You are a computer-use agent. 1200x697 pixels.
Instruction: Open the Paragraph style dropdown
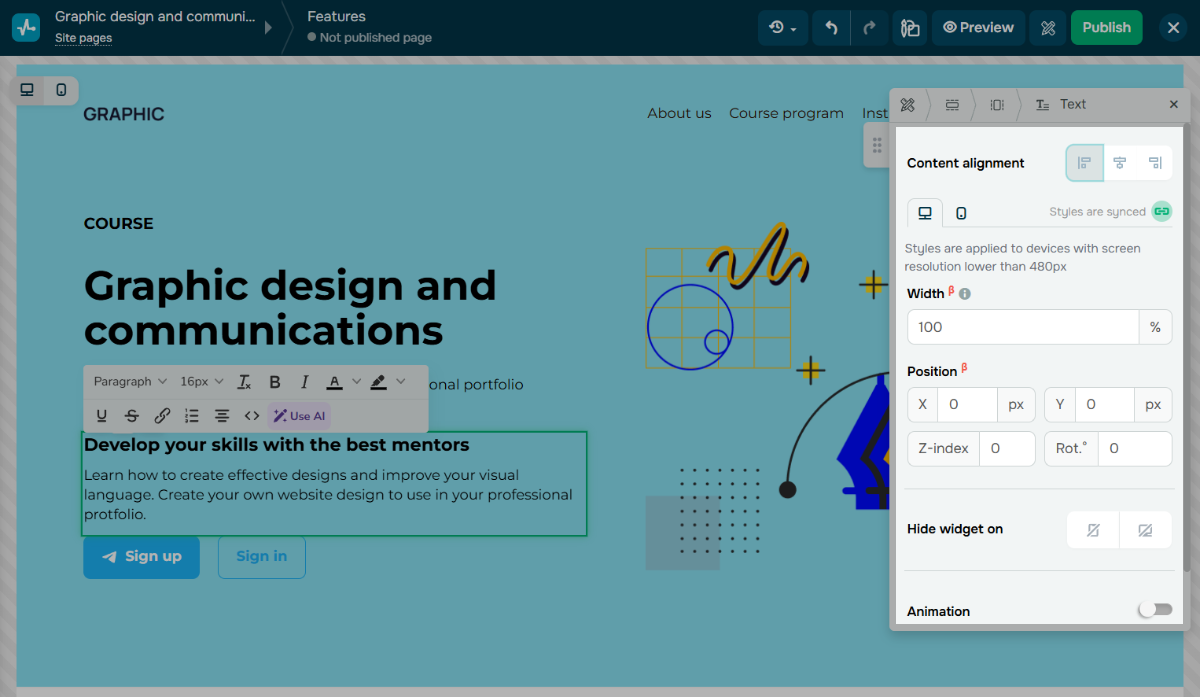click(130, 382)
